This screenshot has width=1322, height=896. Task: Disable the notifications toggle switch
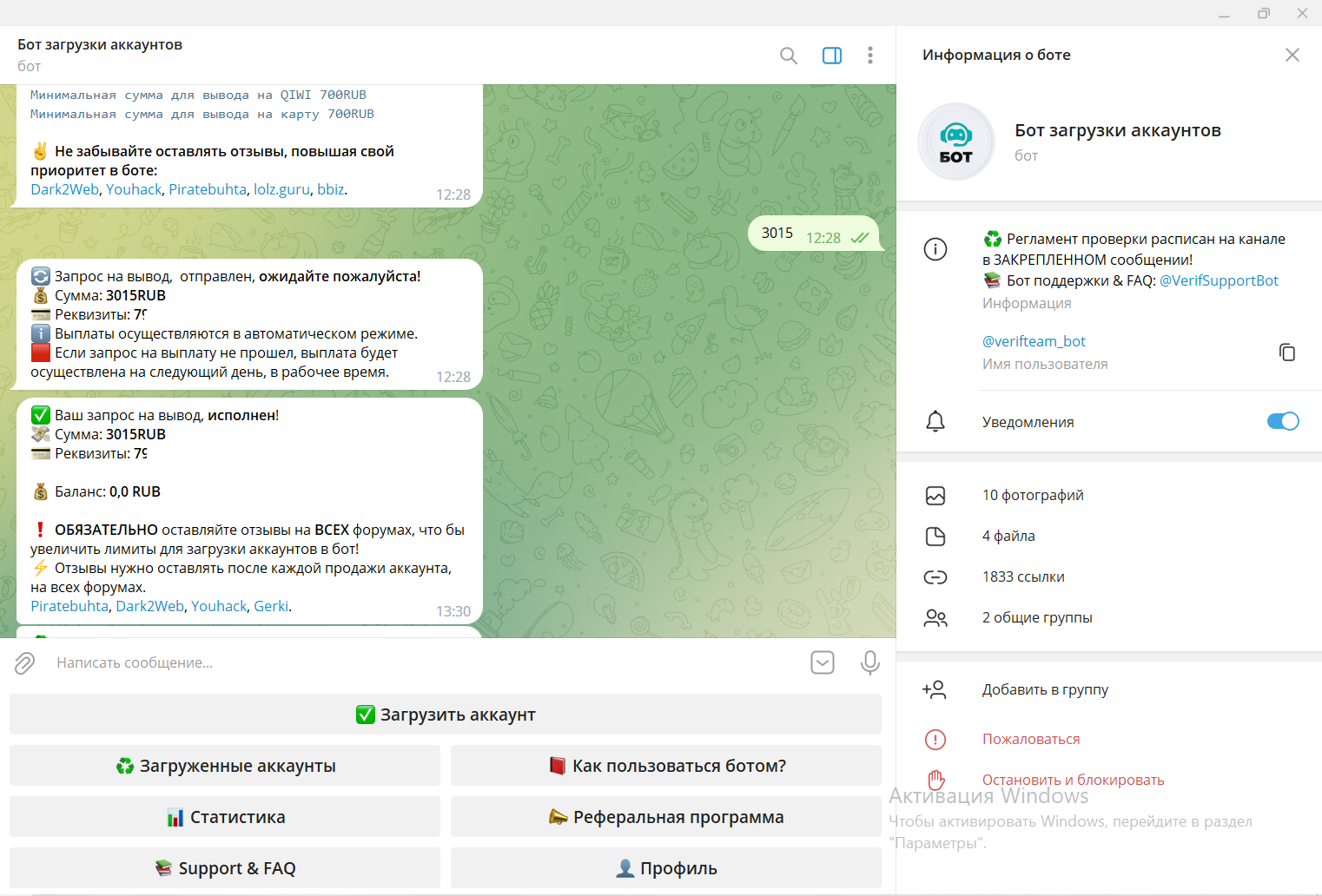(1282, 421)
